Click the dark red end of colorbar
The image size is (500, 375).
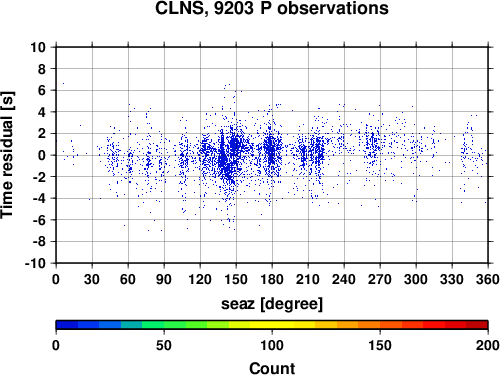(x=477, y=325)
